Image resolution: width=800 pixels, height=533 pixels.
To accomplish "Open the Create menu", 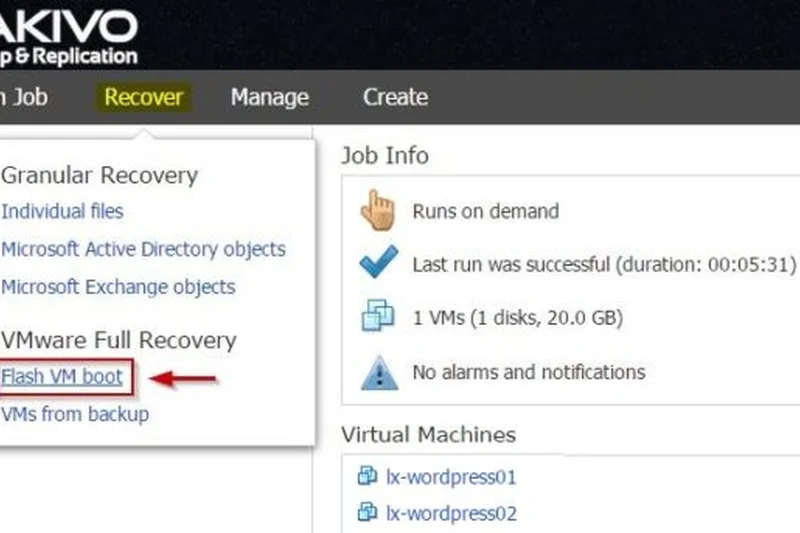I will pos(395,97).
